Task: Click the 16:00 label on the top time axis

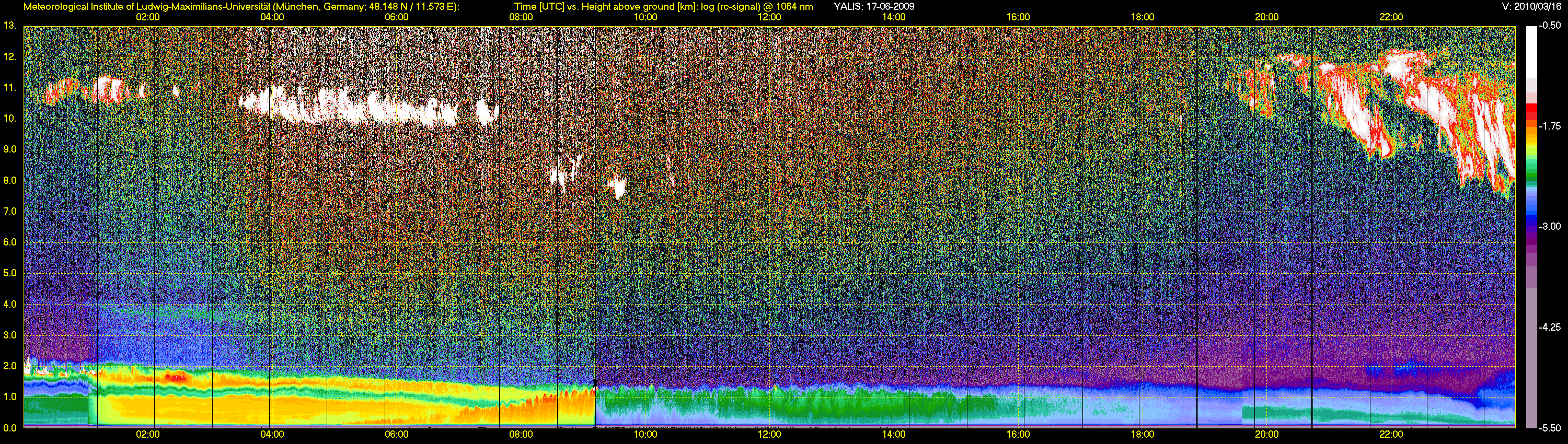Action: click(1018, 17)
